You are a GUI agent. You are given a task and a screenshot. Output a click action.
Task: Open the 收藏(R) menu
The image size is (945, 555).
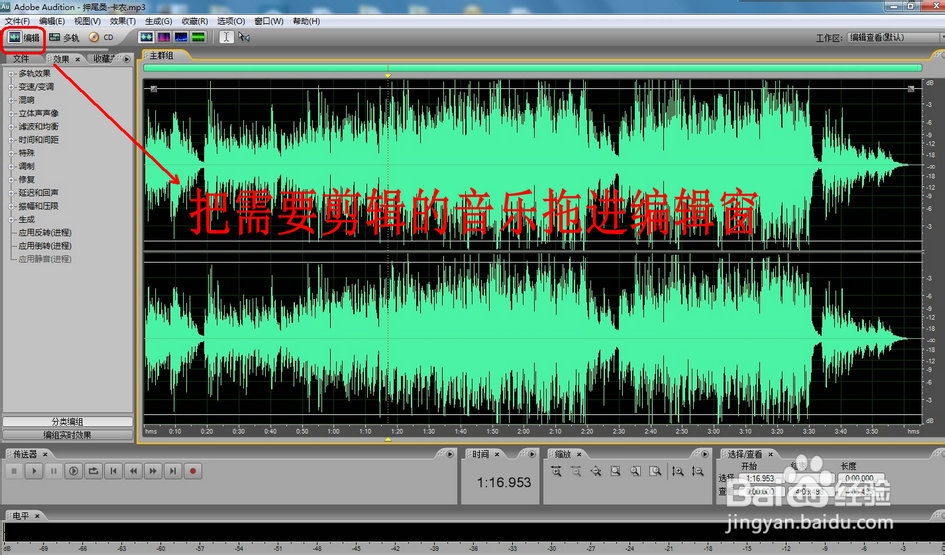pos(195,21)
